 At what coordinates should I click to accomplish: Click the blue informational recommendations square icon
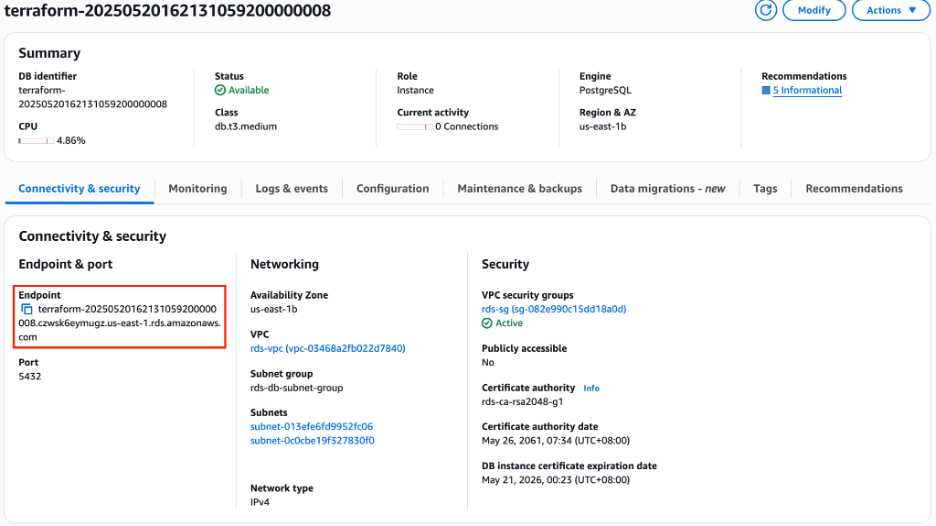(765, 90)
